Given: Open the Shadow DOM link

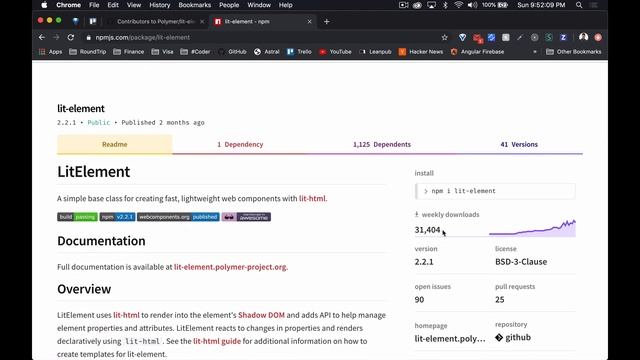Looking at the screenshot, I should (x=261, y=315).
